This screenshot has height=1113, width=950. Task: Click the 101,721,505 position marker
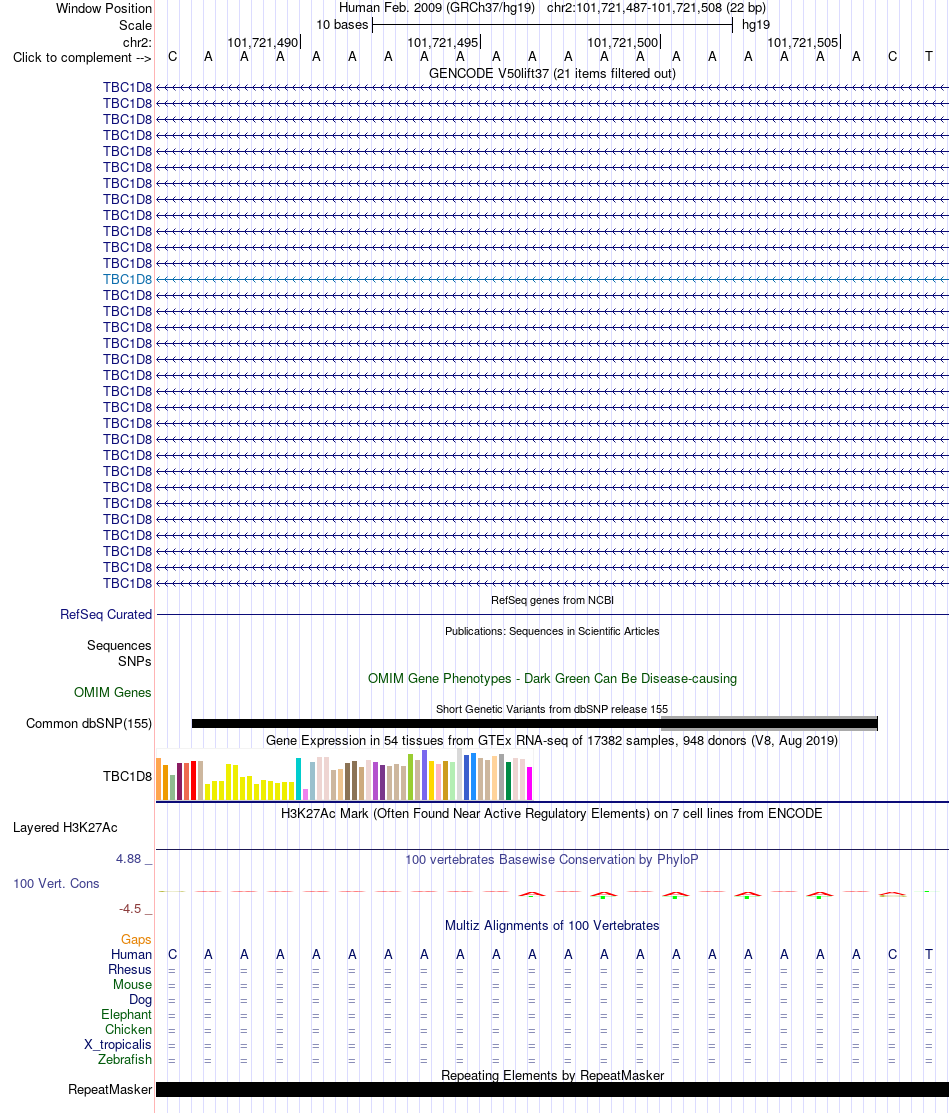[x=803, y=43]
